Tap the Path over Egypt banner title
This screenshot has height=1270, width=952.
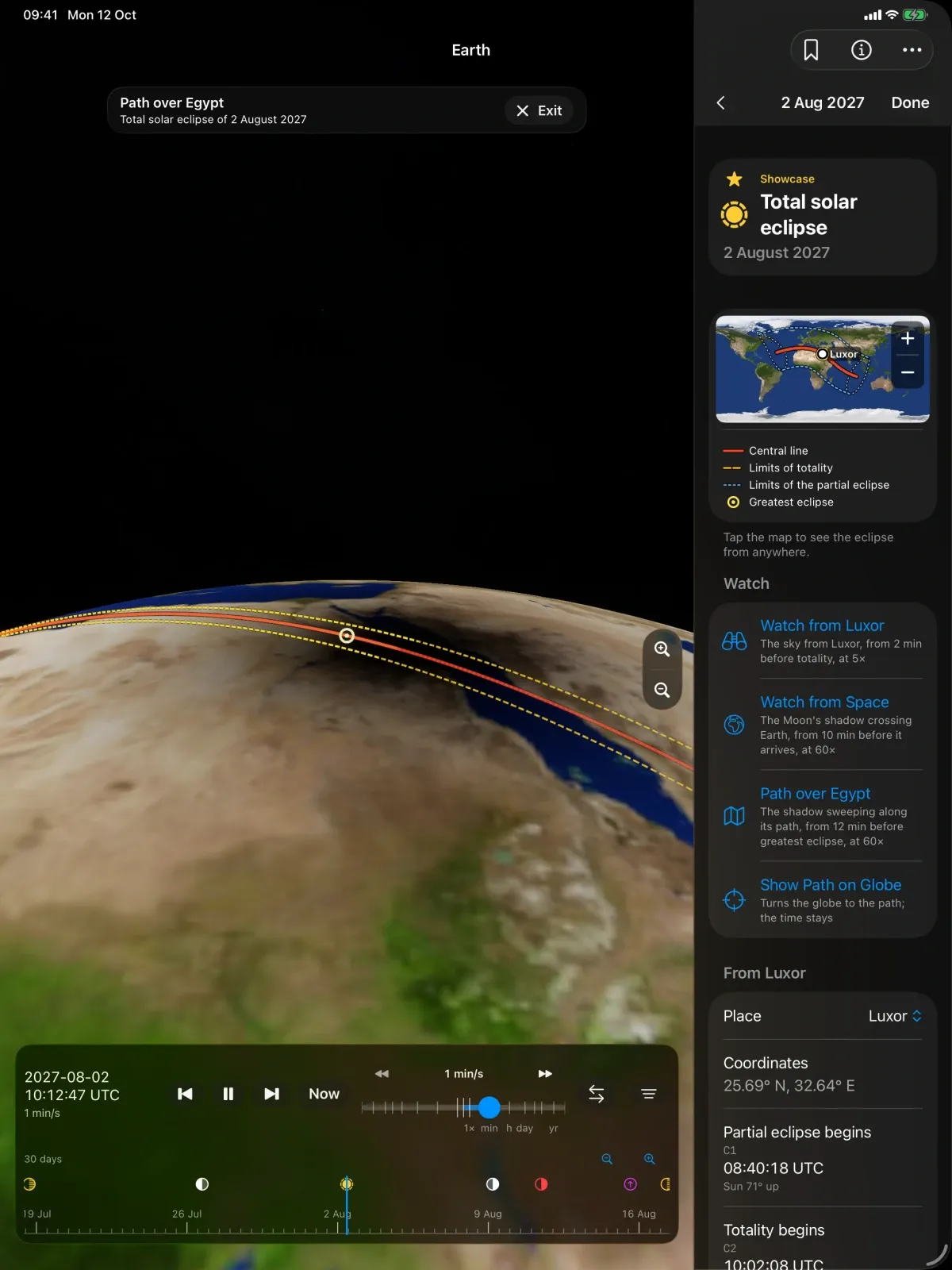[171, 102]
